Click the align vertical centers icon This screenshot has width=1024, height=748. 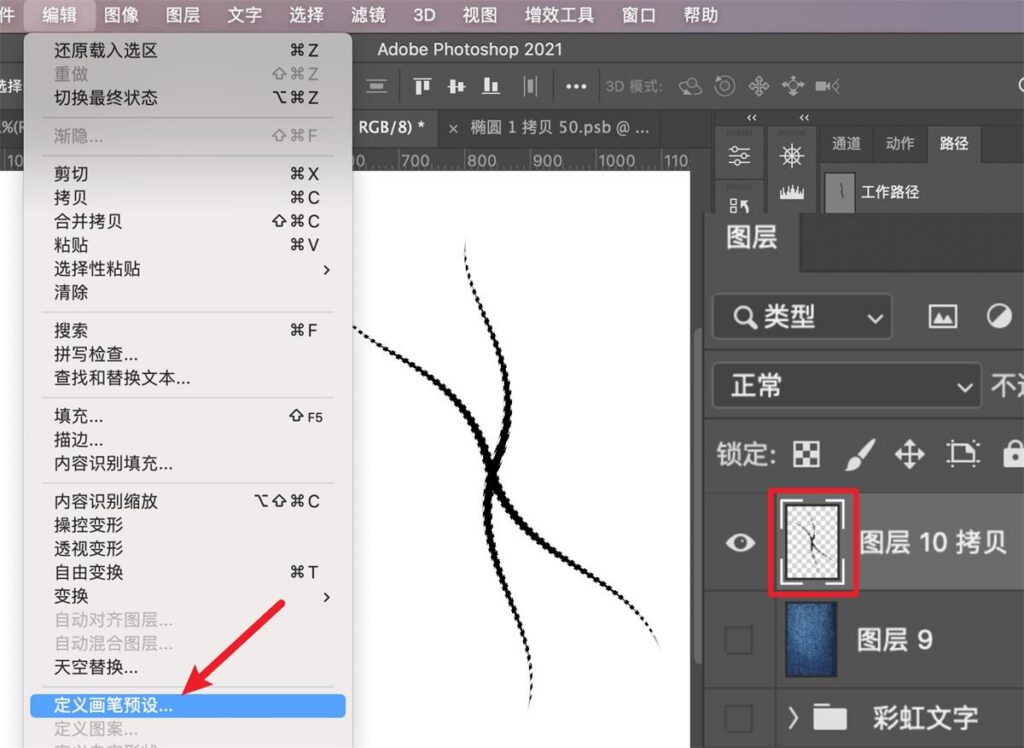[x=456, y=86]
